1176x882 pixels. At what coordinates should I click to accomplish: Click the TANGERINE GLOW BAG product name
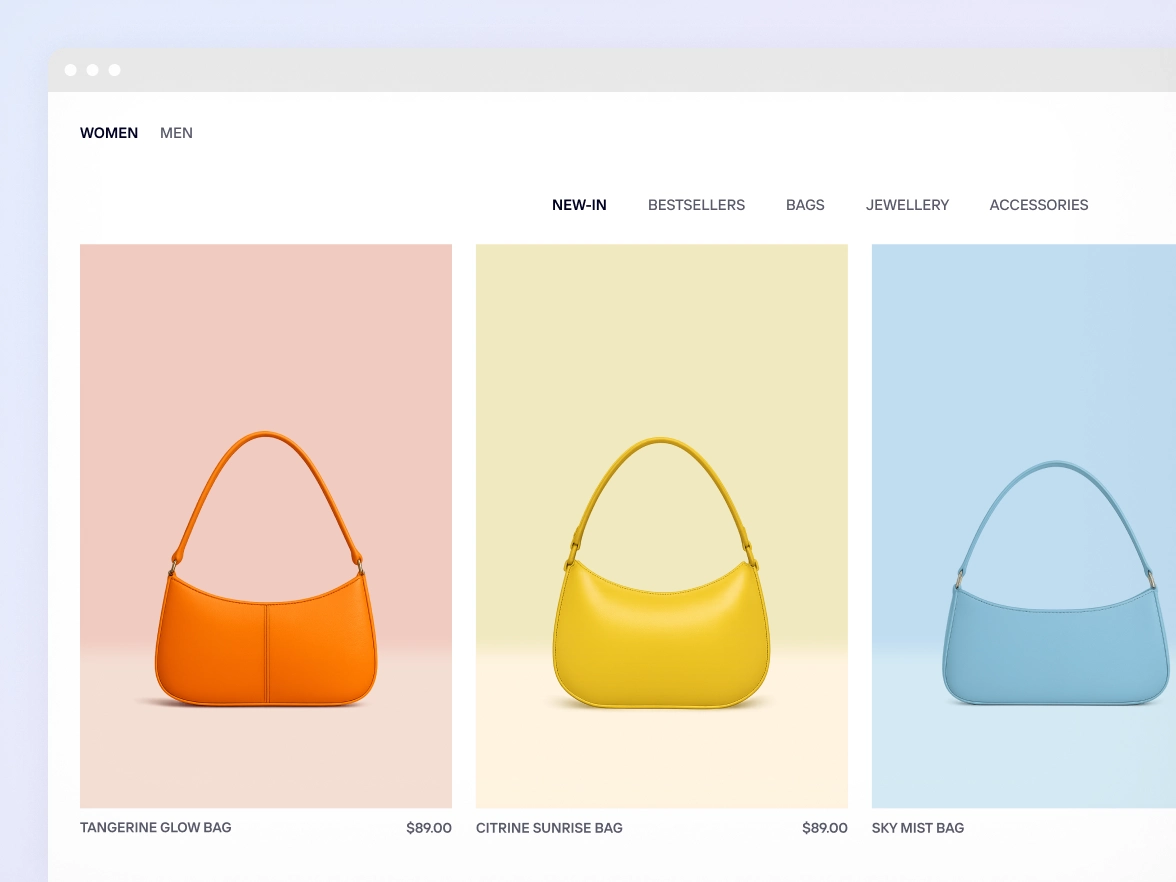tap(155, 827)
